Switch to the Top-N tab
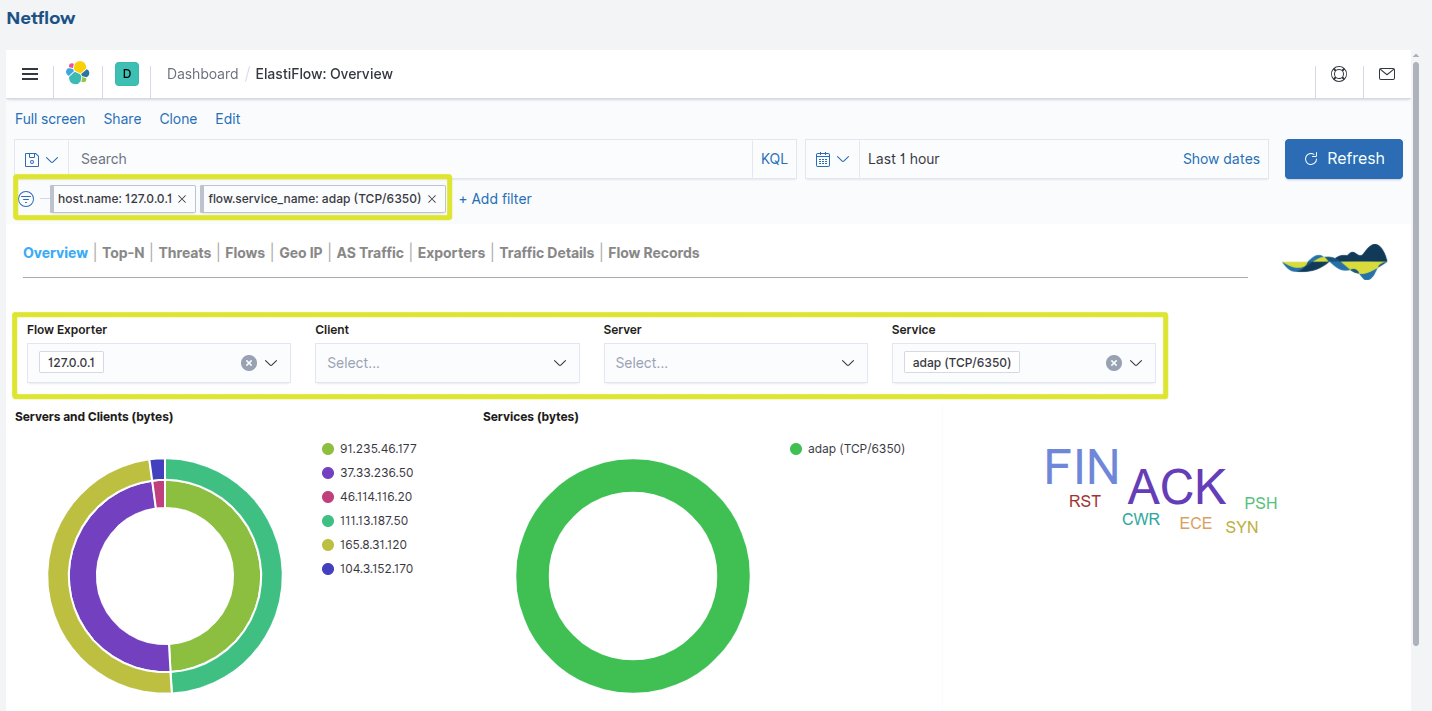Screen dimensions: 1432x711 point(123,253)
